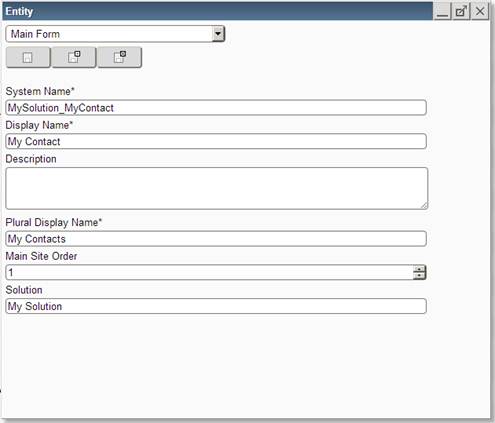This screenshot has width=495, height=423.
Task: Open the Main Form dropdown arrow
Action: tap(218, 34)
